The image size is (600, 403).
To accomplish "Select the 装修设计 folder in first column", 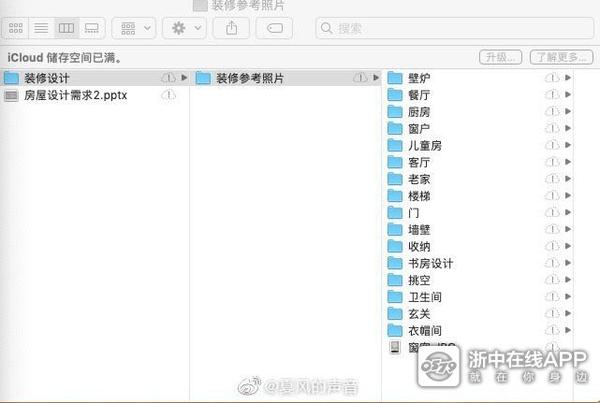I will click(x=47, y=78).
